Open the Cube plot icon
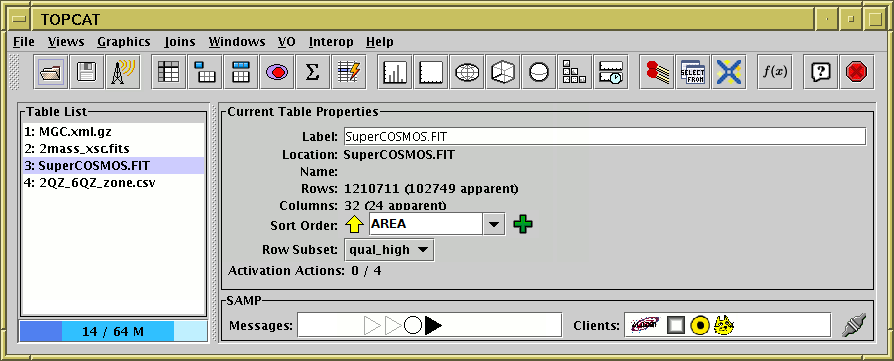 502,72
